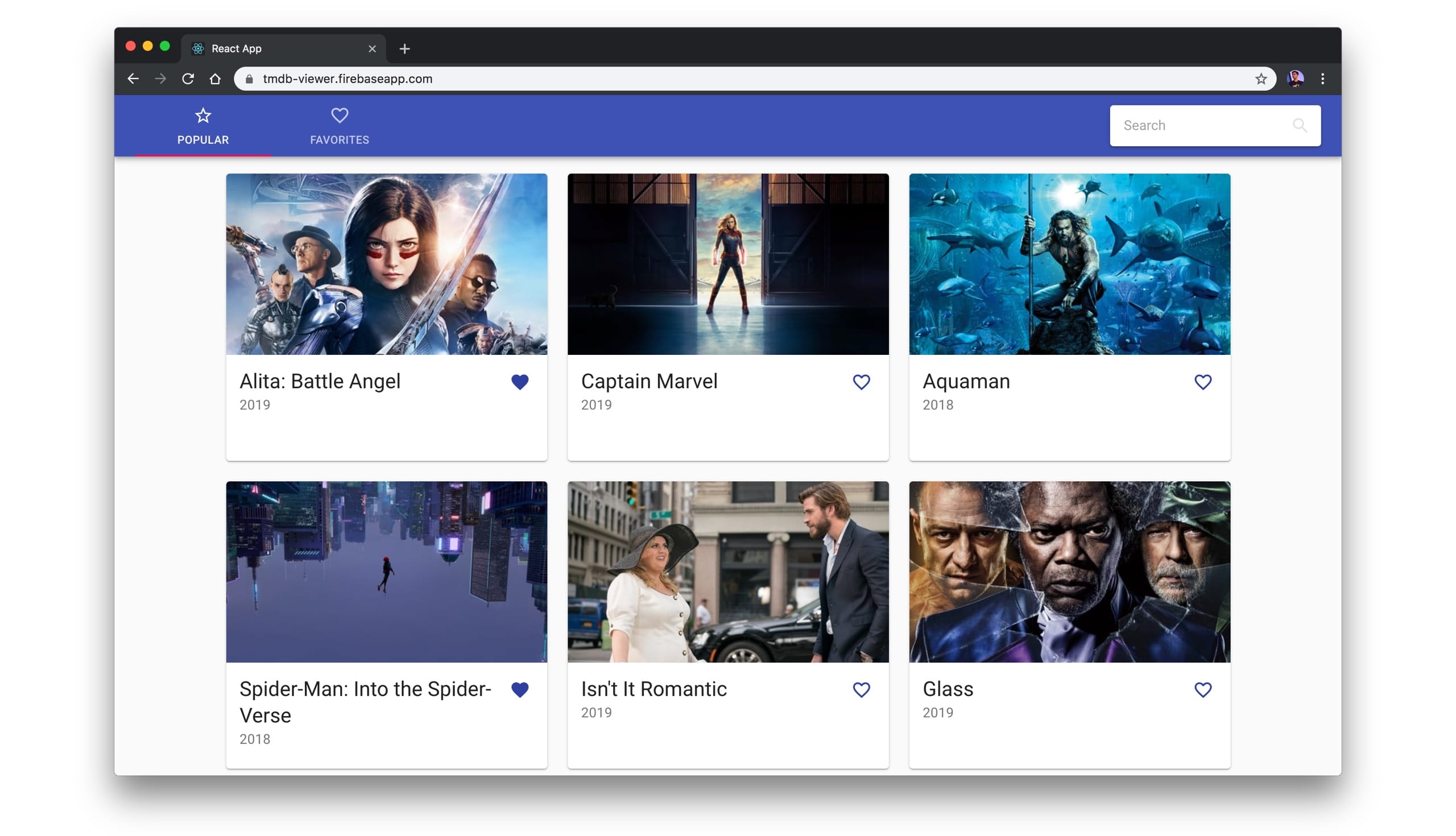Viewport: 1456px width, 836px height.
Task: Click the year 2019 under Glass
Action: pyautogui.click(x=938, y=713)
